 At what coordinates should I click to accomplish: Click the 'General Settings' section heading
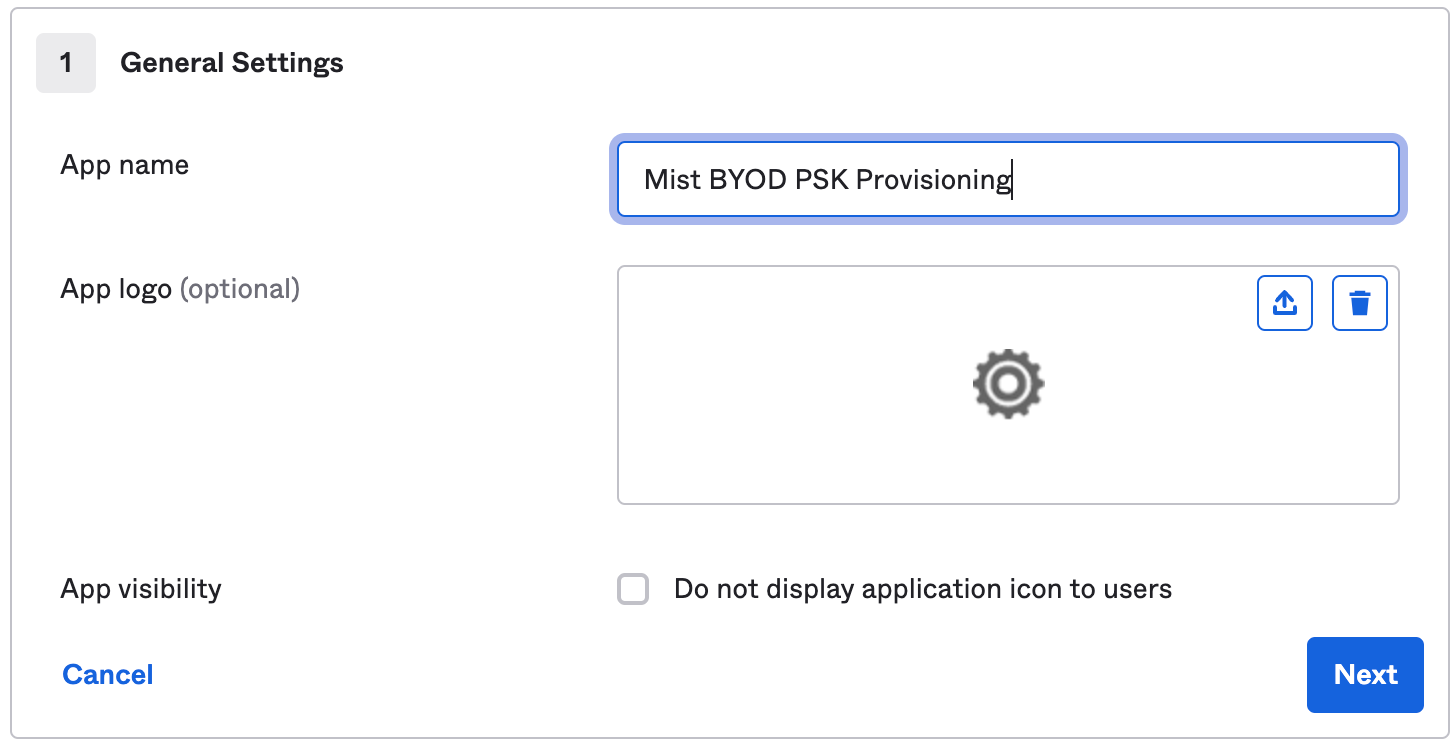232,63
